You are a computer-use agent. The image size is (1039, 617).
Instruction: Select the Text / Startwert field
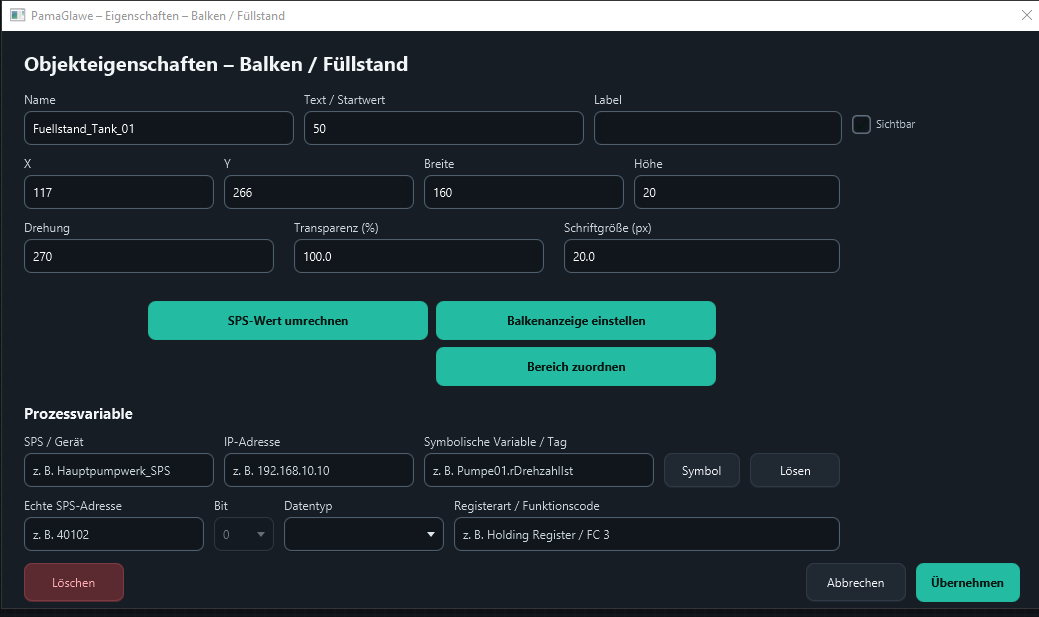tap(444, 128)
